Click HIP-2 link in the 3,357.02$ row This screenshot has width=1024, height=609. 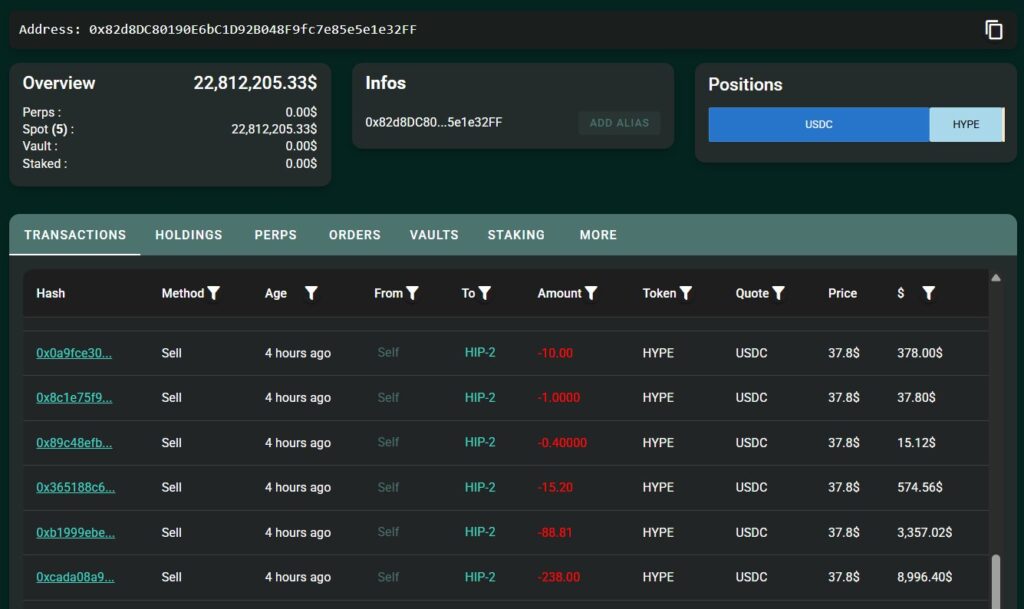(x=480, y=532)
